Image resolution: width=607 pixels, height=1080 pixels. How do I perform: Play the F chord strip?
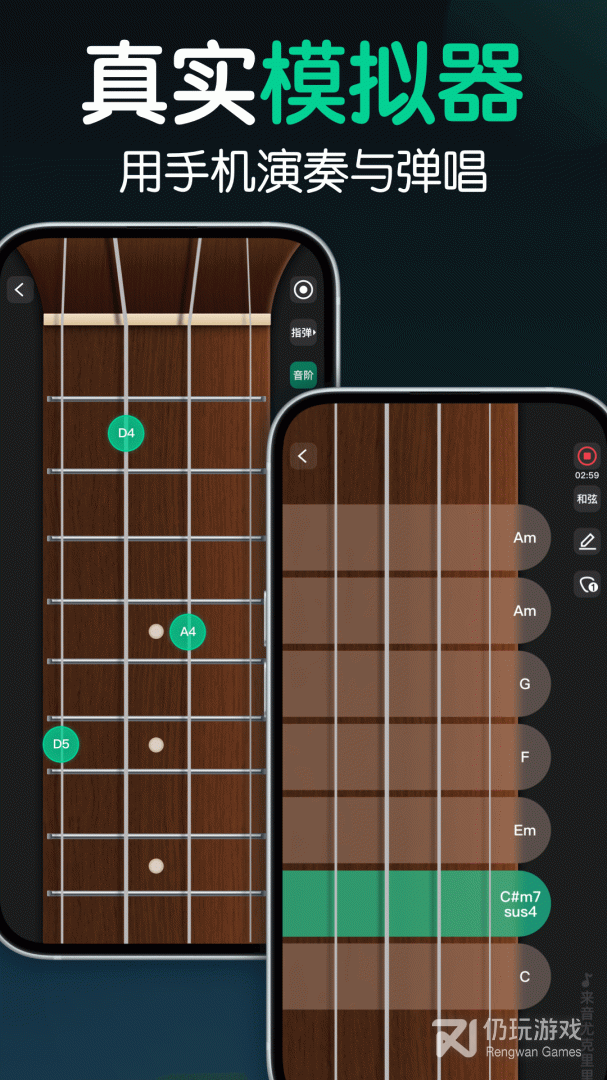(x=416, y=757)
